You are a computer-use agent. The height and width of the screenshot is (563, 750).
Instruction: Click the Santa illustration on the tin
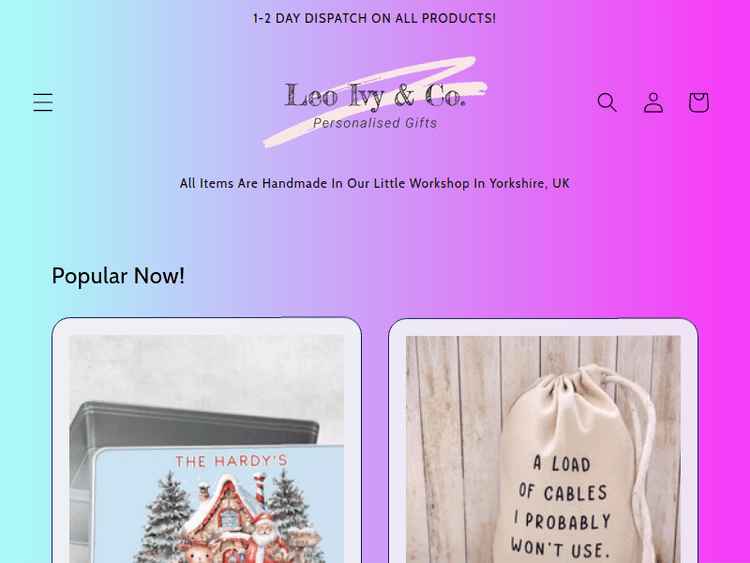pyautogui.click(x=264, y=536)
